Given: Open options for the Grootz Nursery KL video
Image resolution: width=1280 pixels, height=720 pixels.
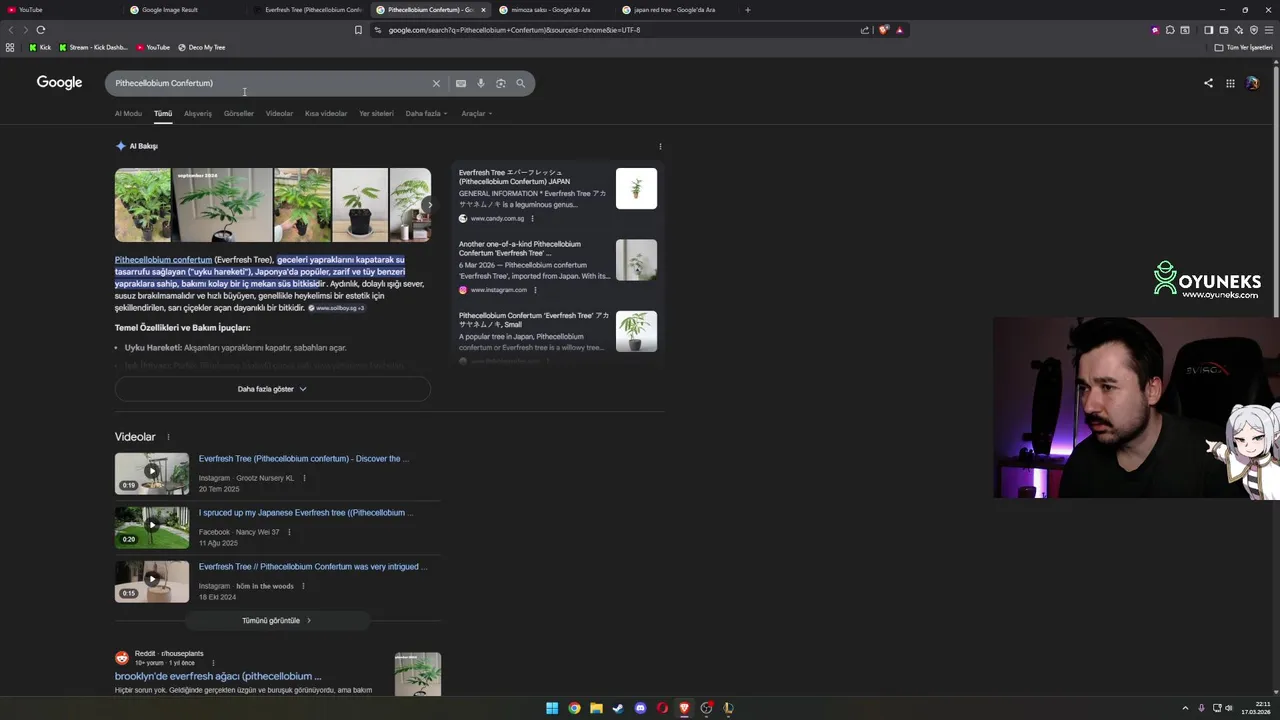Looking at the screenshot, I should [x=304, y=478].
